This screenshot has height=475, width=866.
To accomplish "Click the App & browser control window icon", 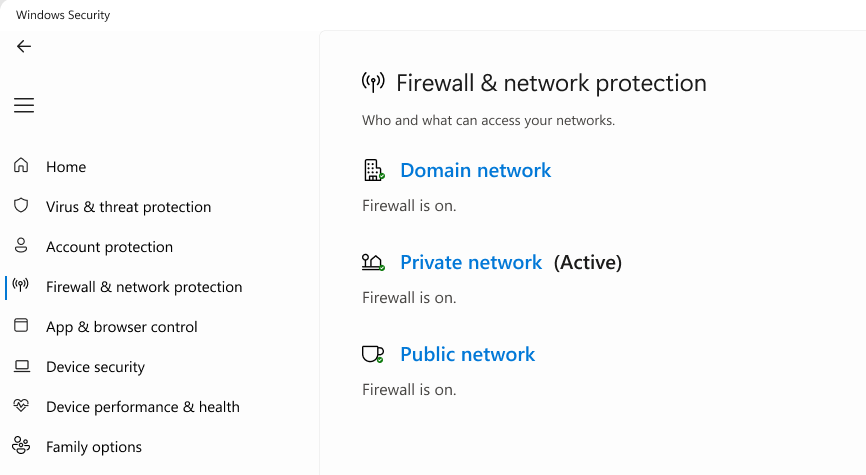I will 21,326.
